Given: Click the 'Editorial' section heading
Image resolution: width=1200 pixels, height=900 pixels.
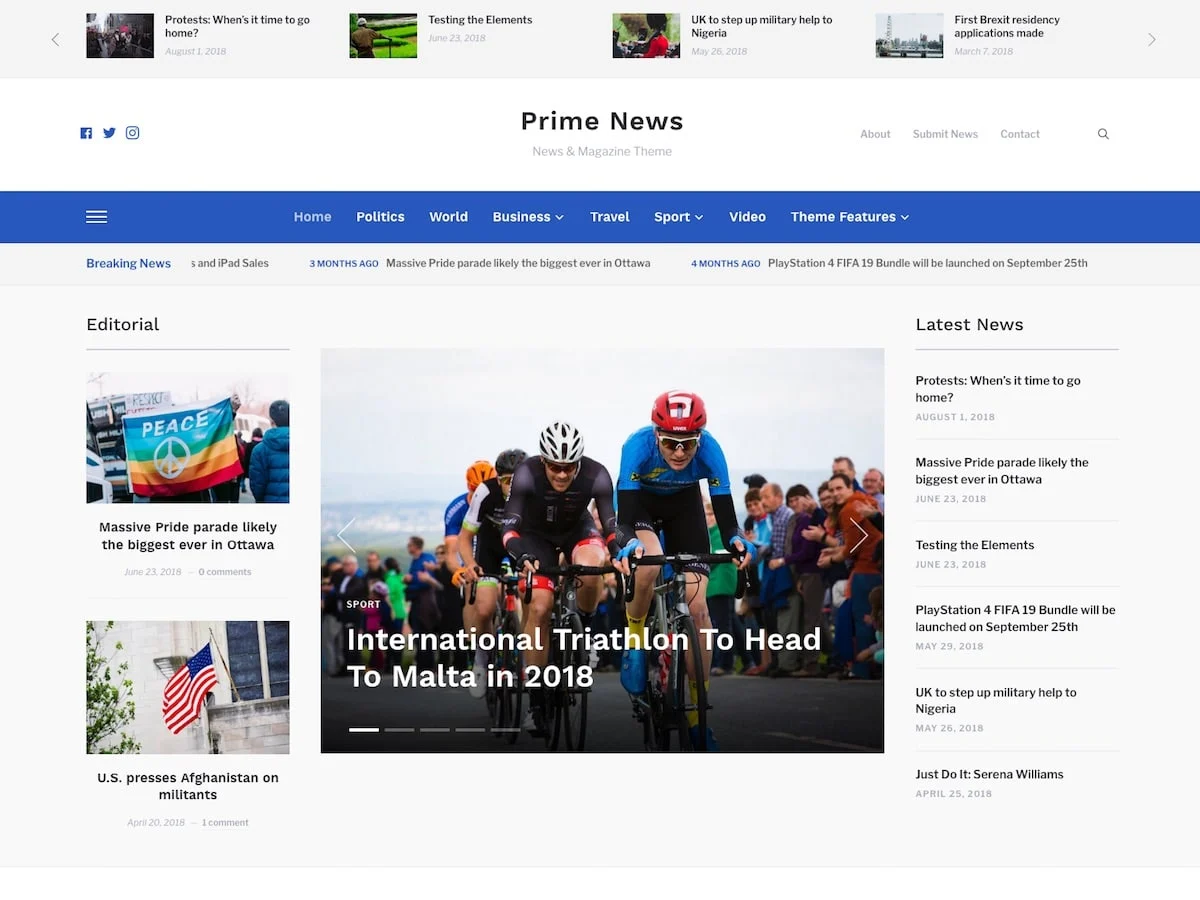Looking at the screenshot, I should (123, 324).
